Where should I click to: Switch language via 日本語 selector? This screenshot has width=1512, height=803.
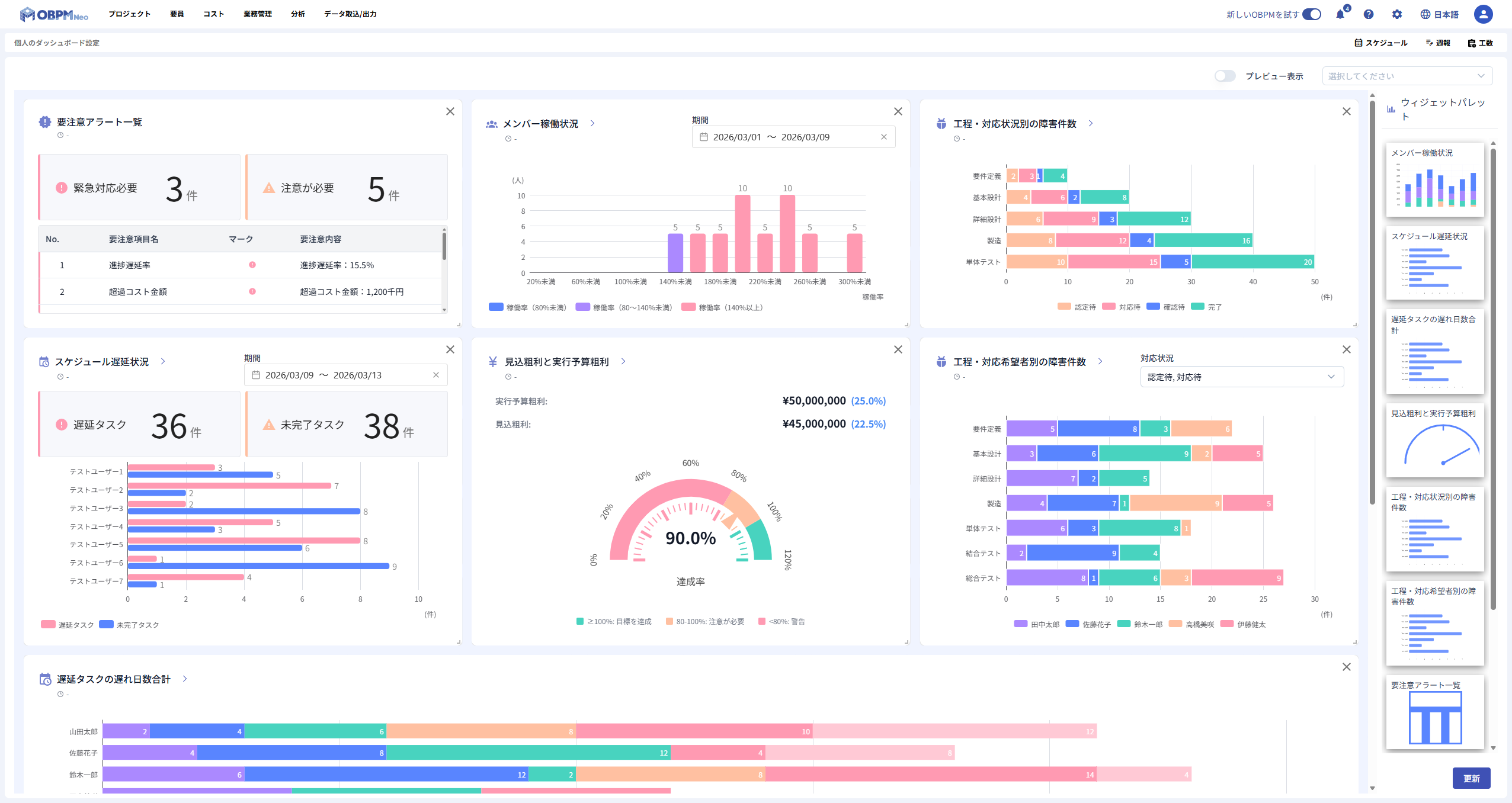coord(1440,14)
